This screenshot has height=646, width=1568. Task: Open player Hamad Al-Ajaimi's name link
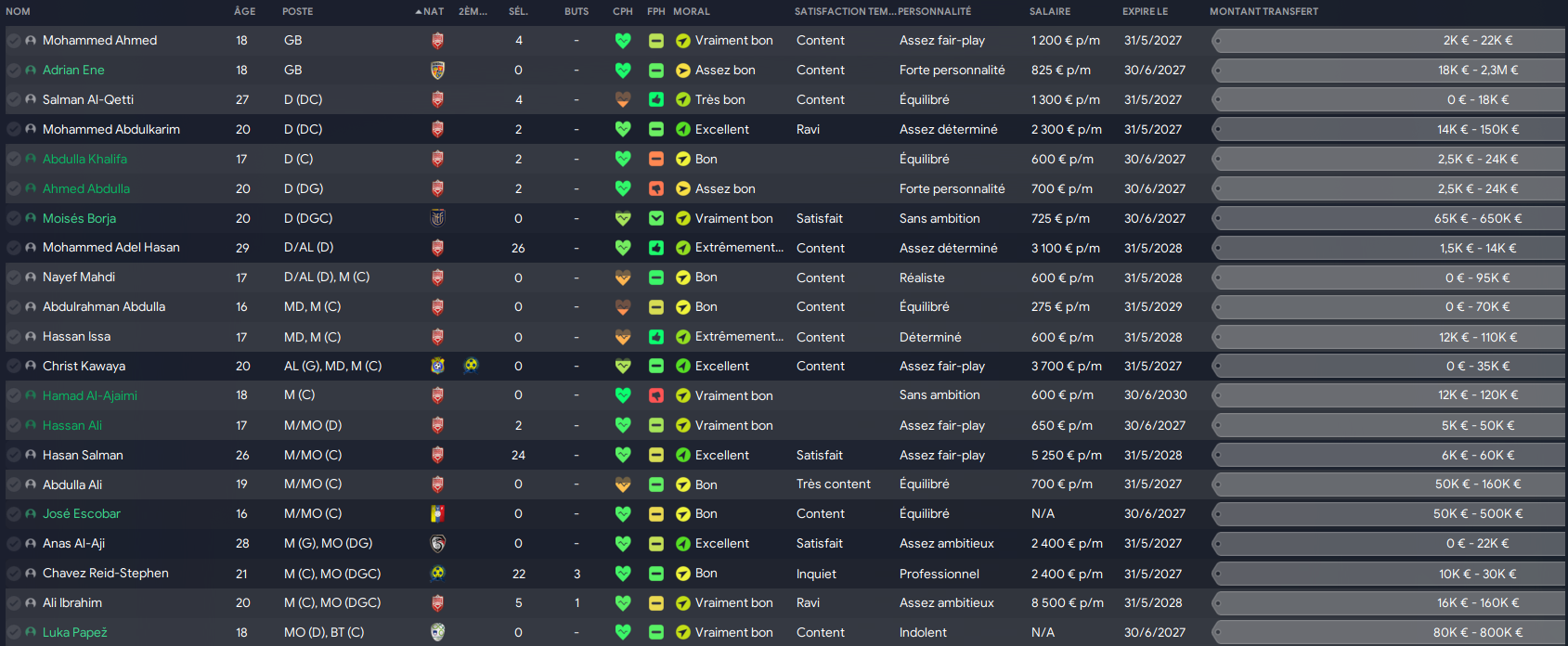90,395
